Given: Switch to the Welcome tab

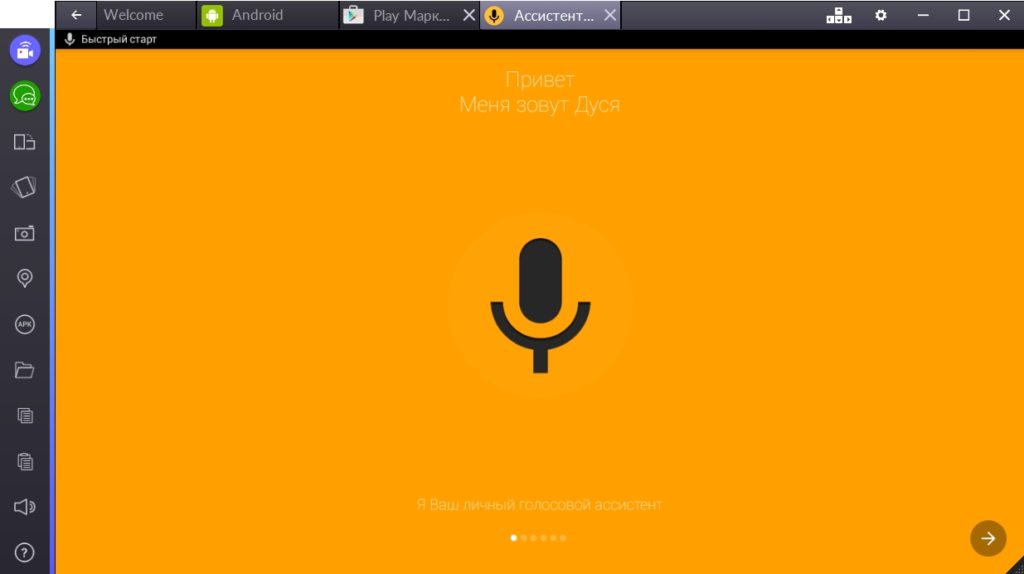Looking at the screenshot, I should click(x=133, y=15).
